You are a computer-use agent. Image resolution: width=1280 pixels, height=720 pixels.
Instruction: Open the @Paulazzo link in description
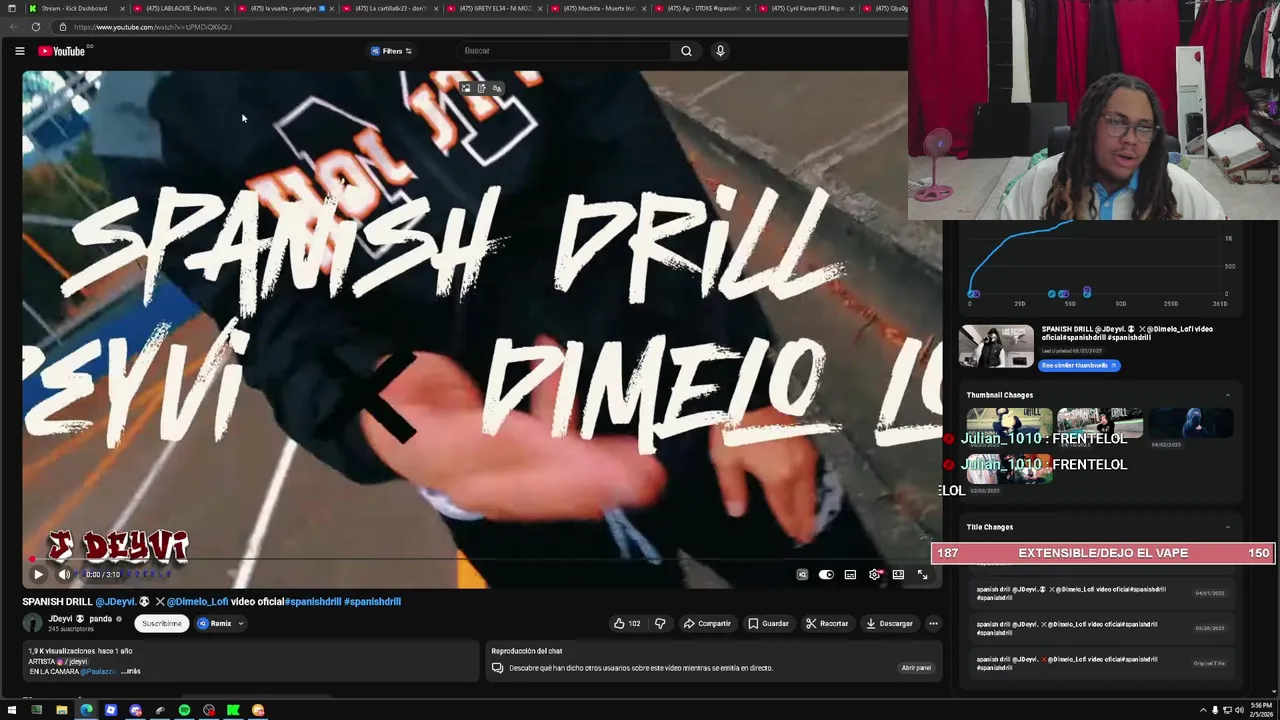point(98,672)
